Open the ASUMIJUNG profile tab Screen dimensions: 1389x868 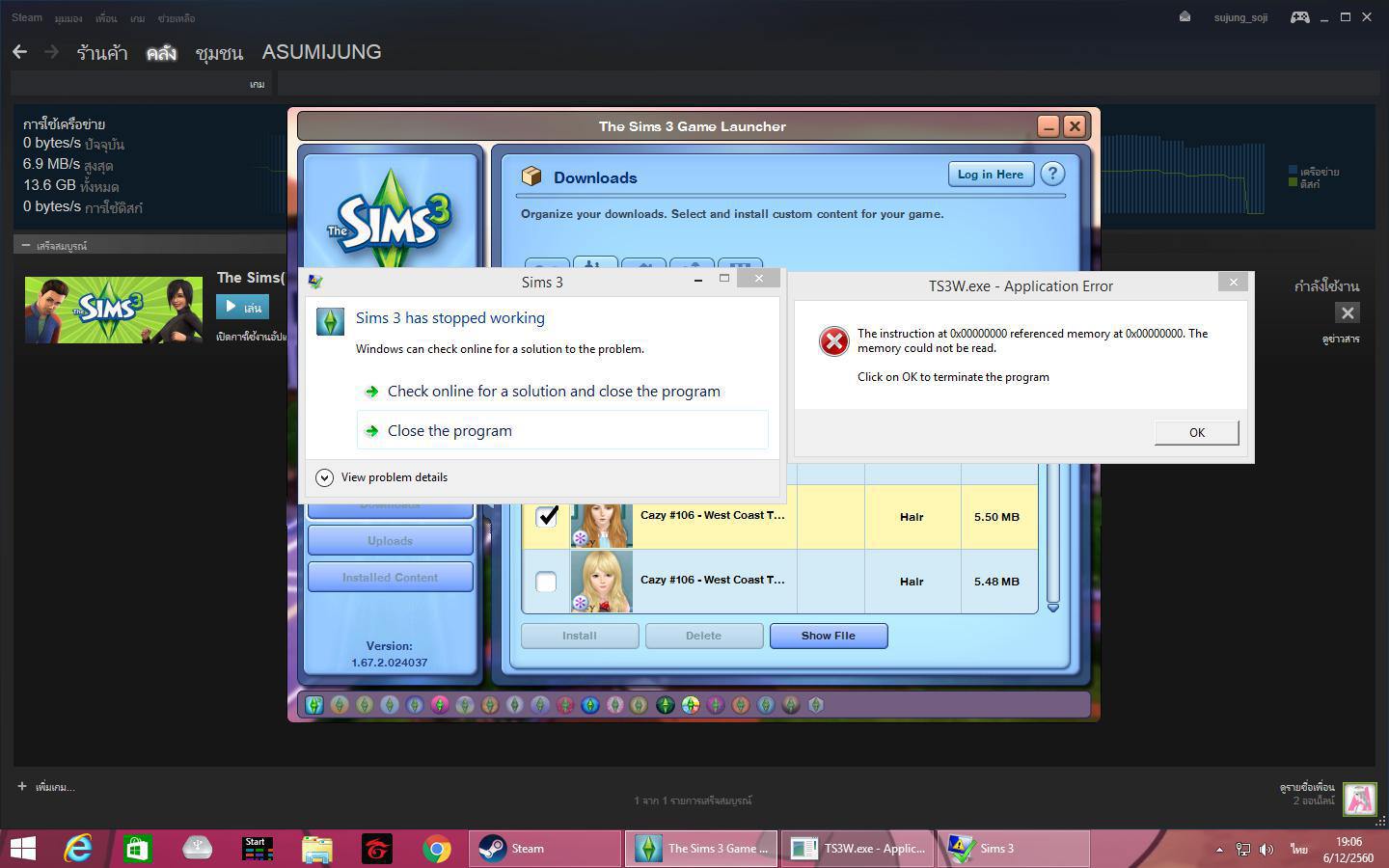(322, 52)
